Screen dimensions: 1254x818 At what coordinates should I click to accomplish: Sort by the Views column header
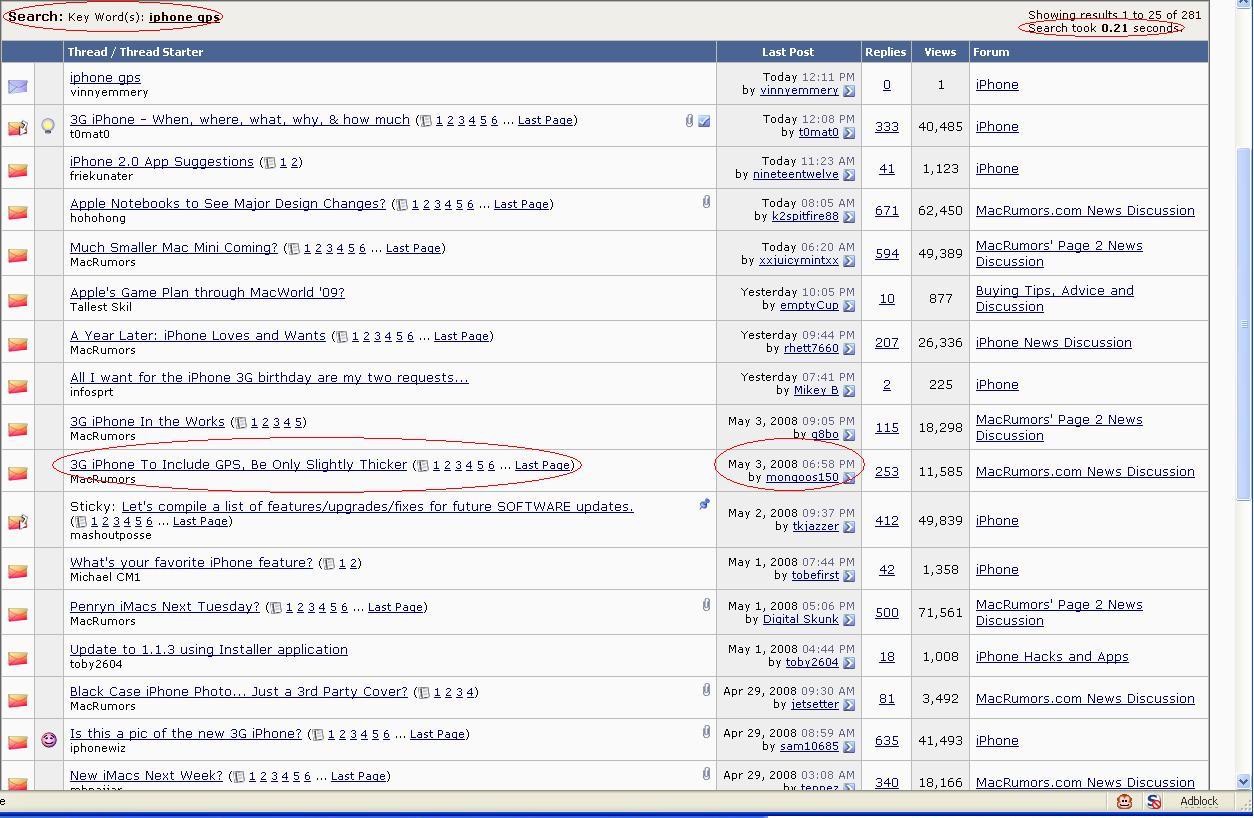click(940, 52)
